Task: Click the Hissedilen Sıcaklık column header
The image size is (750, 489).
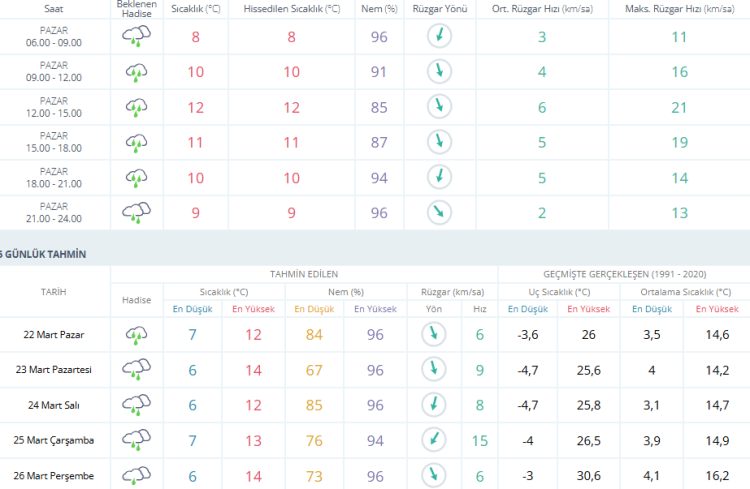Action: [x=291, y=8]
